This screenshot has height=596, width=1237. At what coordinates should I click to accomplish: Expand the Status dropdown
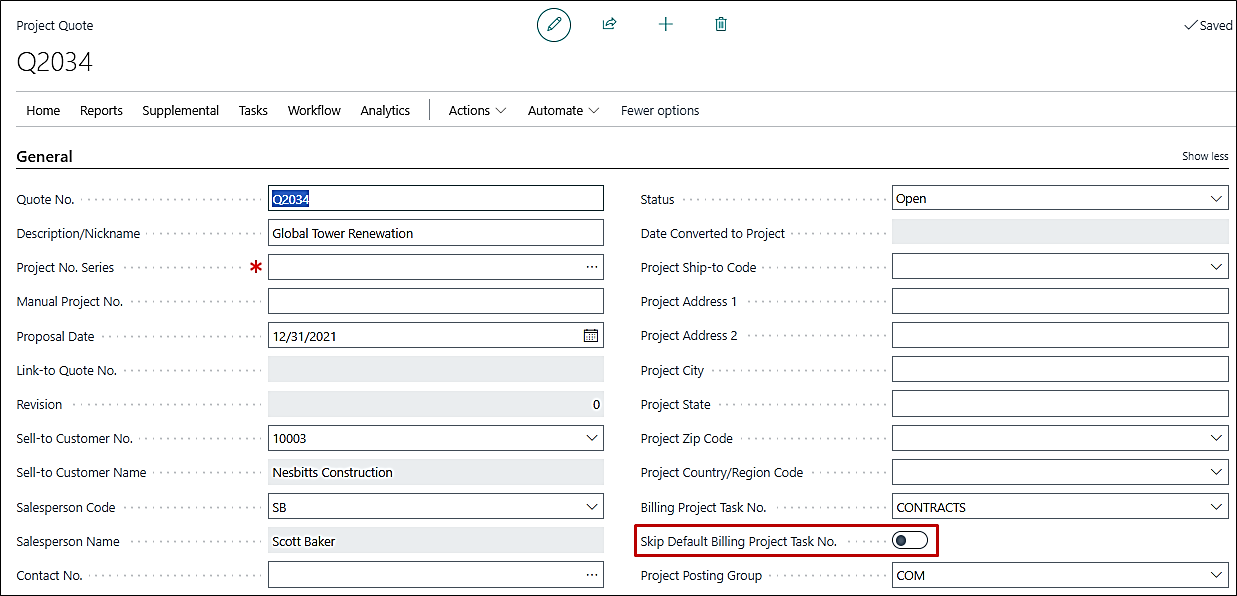[x=1216, y=199]
